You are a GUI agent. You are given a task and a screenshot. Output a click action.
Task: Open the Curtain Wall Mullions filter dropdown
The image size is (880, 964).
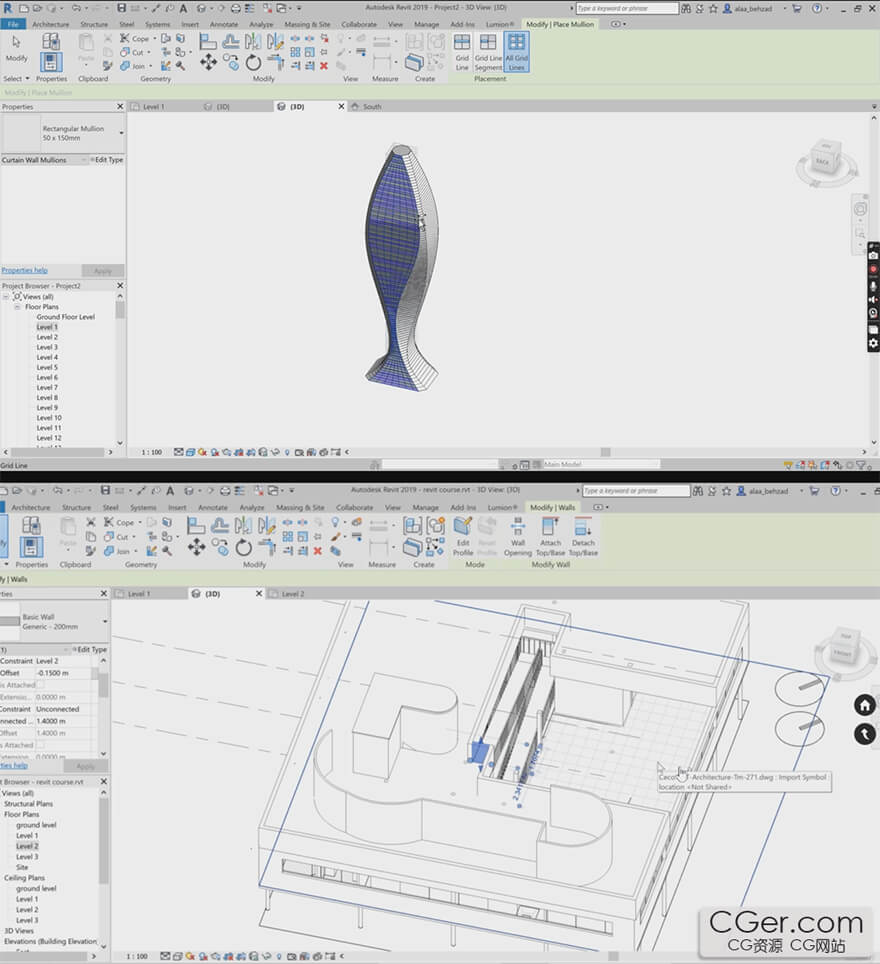(84, 160)
